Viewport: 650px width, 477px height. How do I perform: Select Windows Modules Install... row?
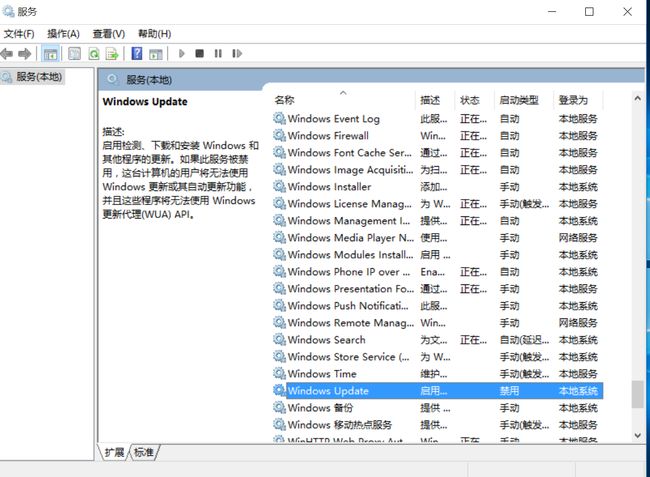[x=438, y=254]
